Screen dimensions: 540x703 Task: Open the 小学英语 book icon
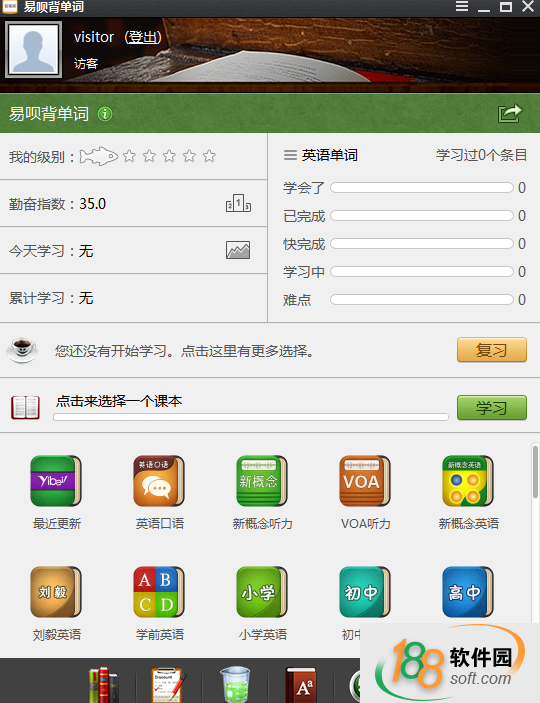pyautogui.click(x=262, y=592)
